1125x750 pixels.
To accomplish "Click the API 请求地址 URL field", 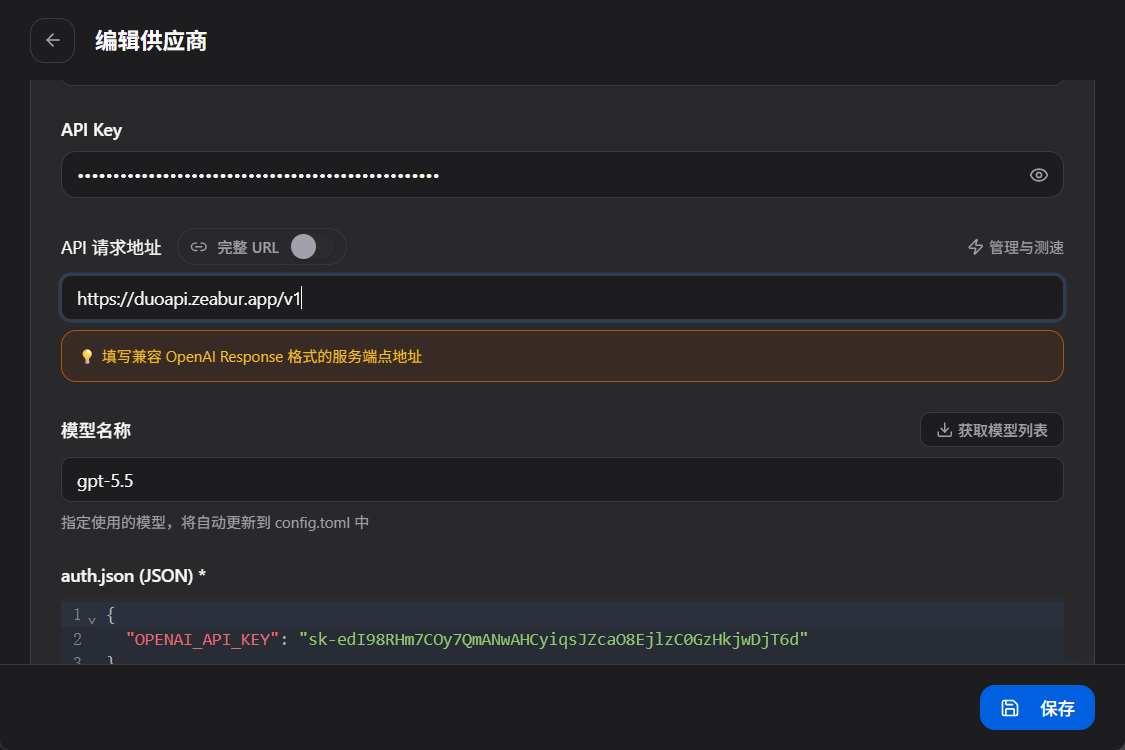I will 562,298.
